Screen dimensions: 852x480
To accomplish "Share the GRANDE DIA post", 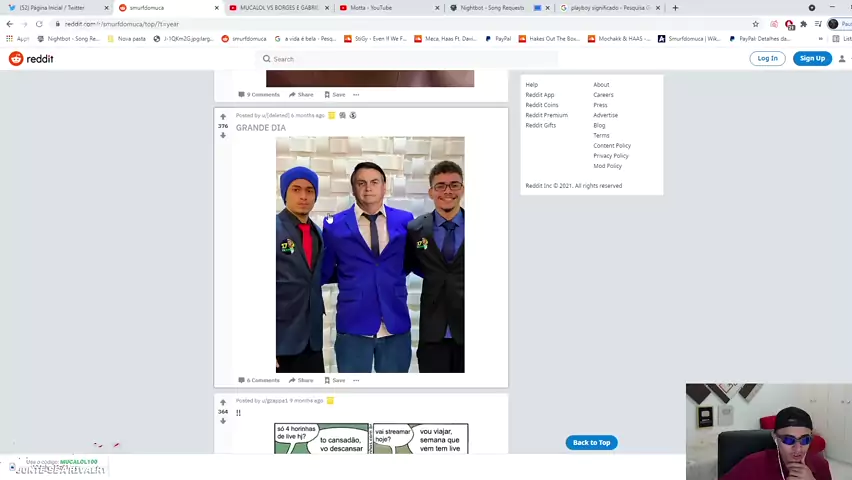I will [x=301, y=380].
